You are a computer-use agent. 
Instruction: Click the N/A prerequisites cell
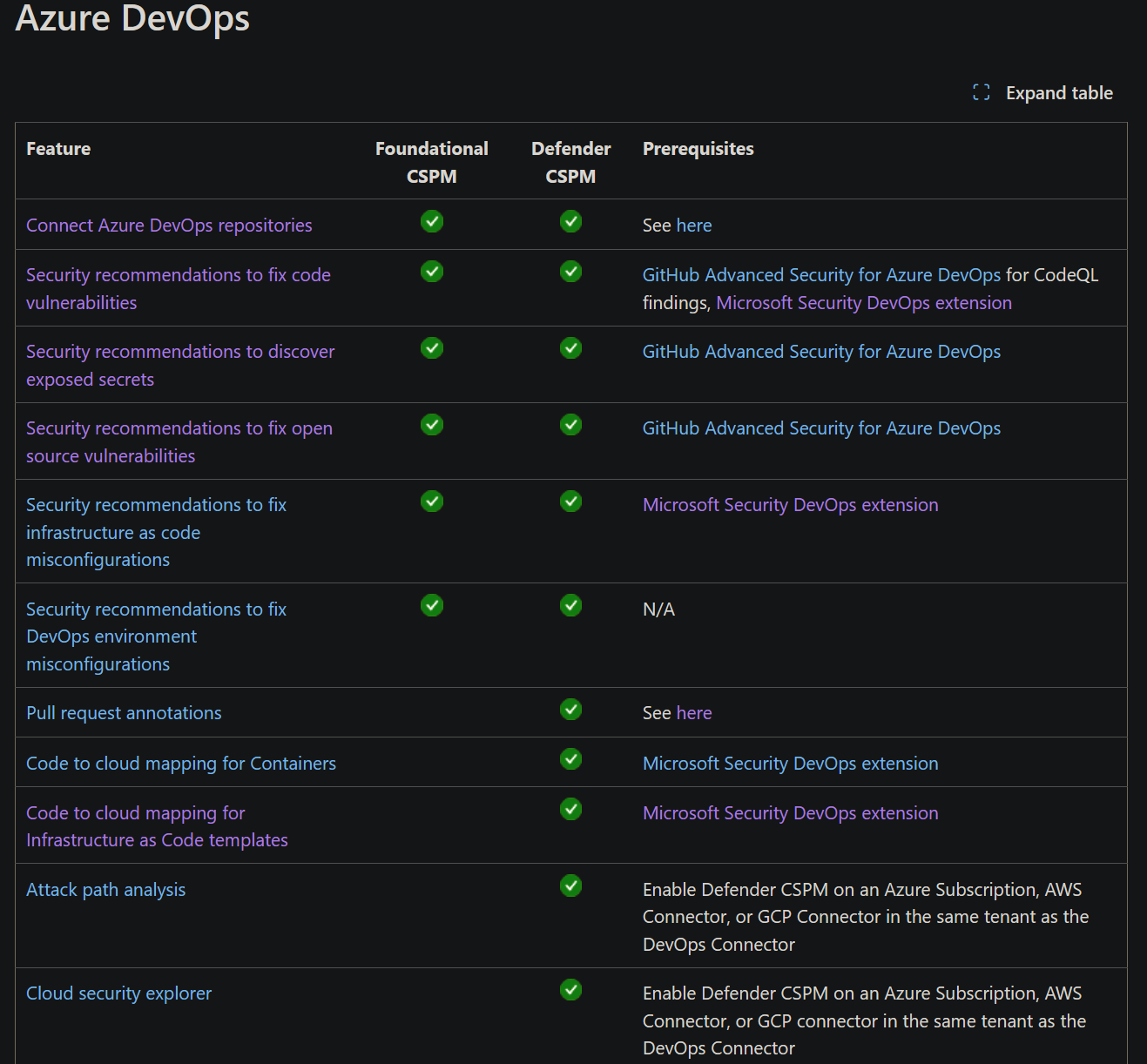click(658, 609)
